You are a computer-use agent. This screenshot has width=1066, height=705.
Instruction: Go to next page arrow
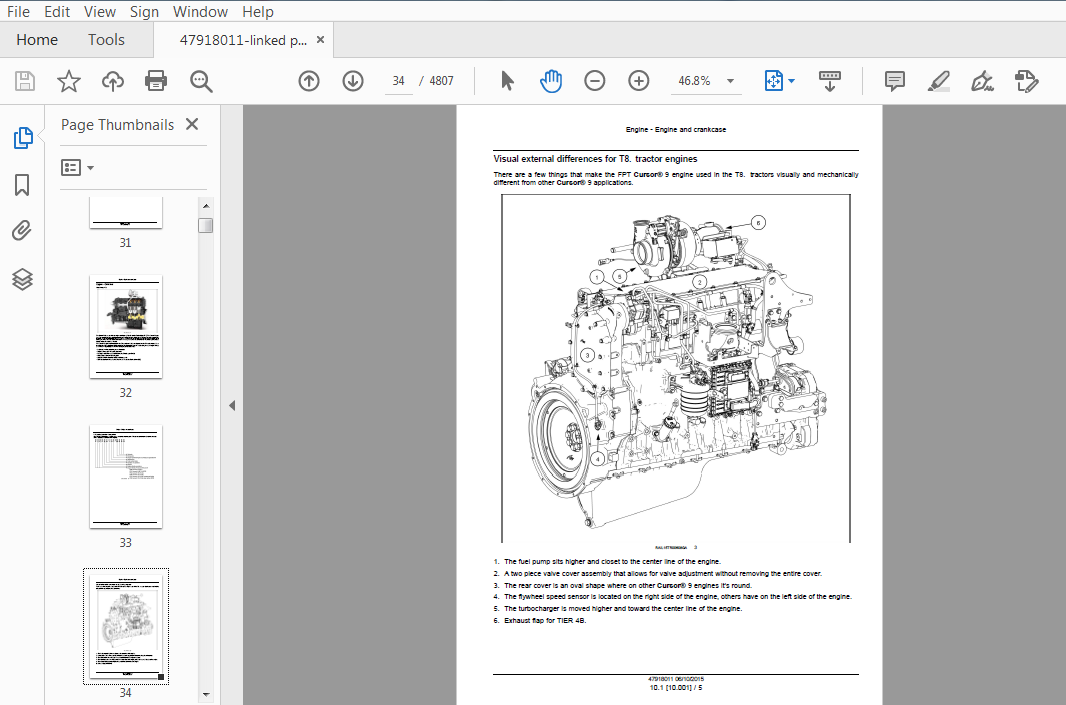353,81
